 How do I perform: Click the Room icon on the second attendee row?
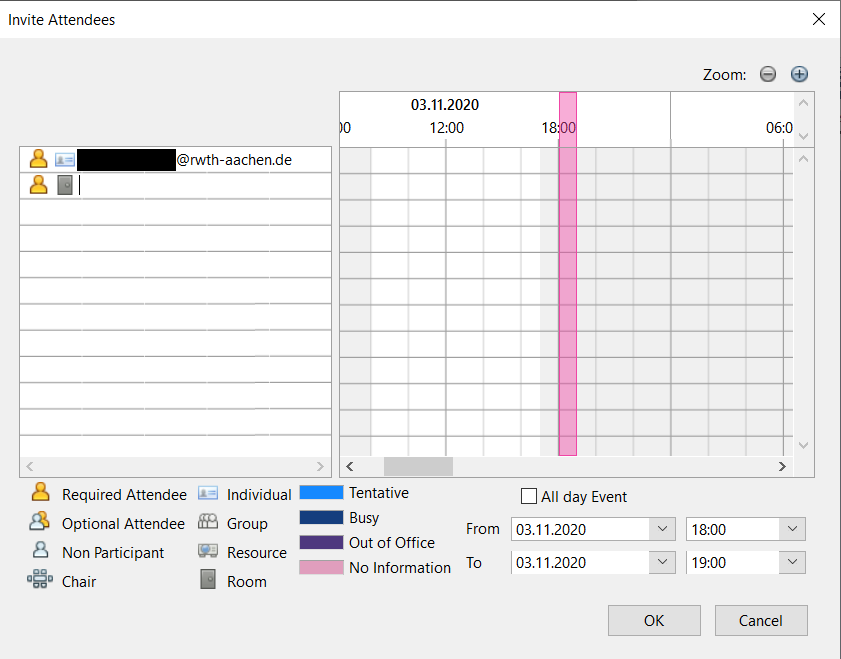coord(64,184)
